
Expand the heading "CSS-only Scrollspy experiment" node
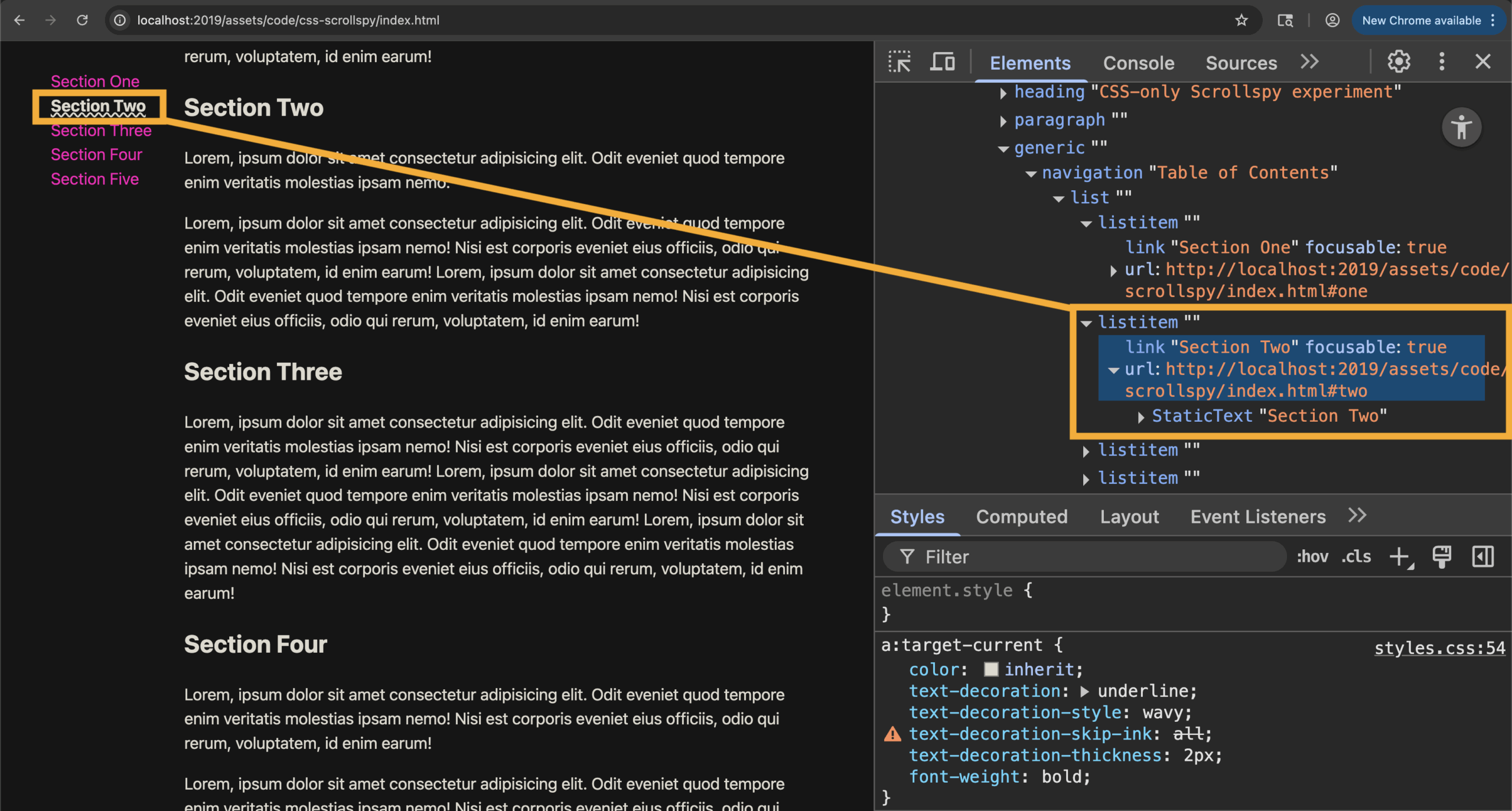pyautogui.click(x=1003, y=93)
